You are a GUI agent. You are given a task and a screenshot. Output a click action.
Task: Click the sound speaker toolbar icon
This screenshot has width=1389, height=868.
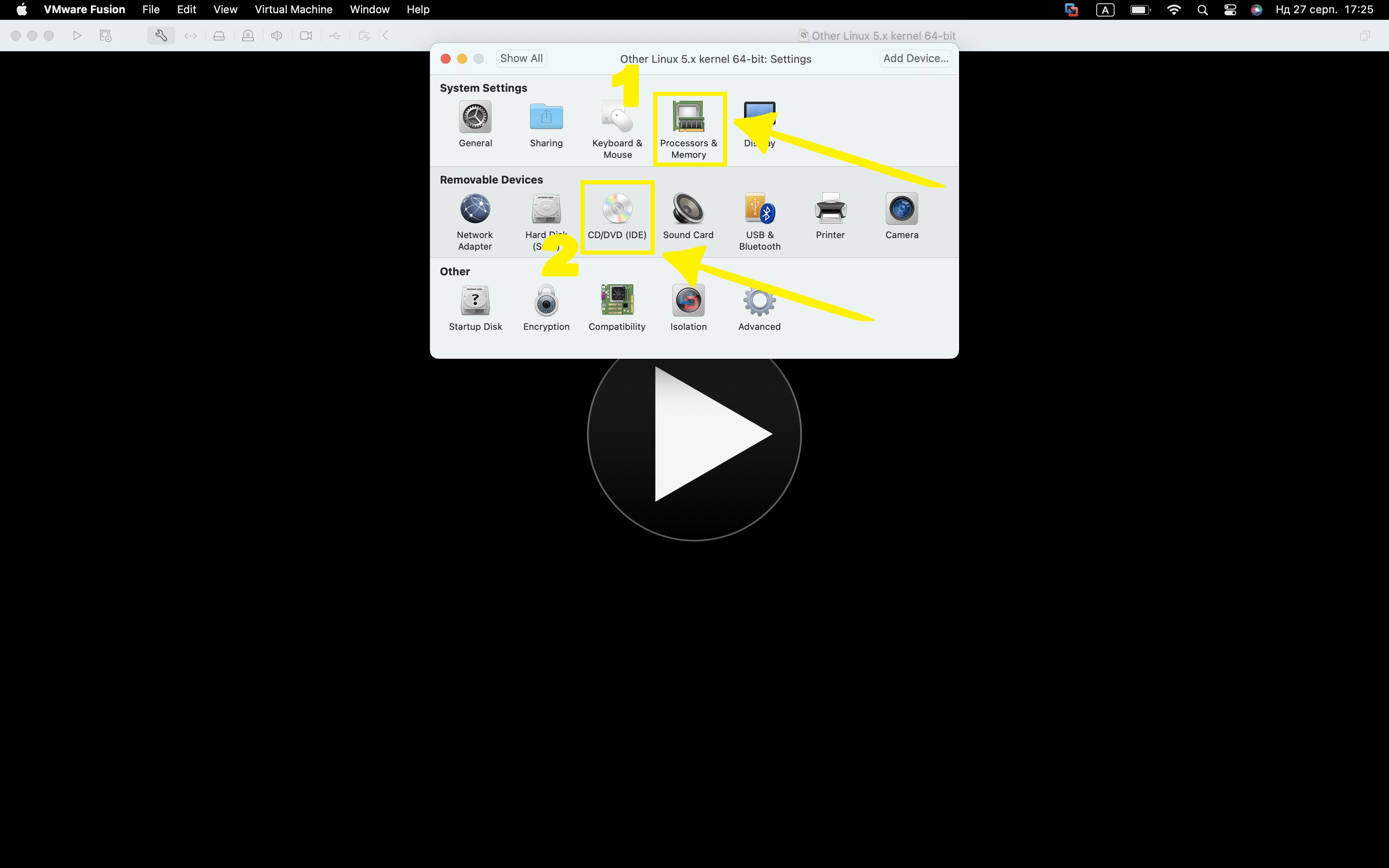coord(277,36)
